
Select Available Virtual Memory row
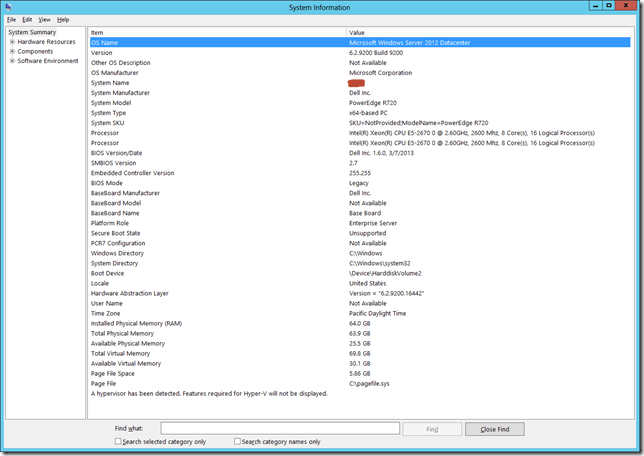(360, 363)
